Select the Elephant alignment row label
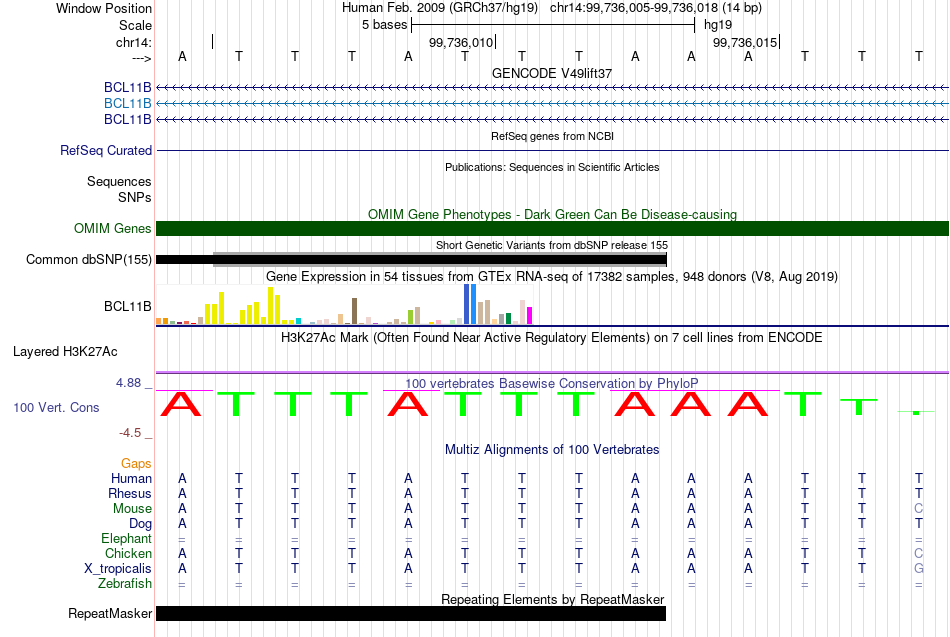Viewport: 950px width, 637px height. click(126, 539)
